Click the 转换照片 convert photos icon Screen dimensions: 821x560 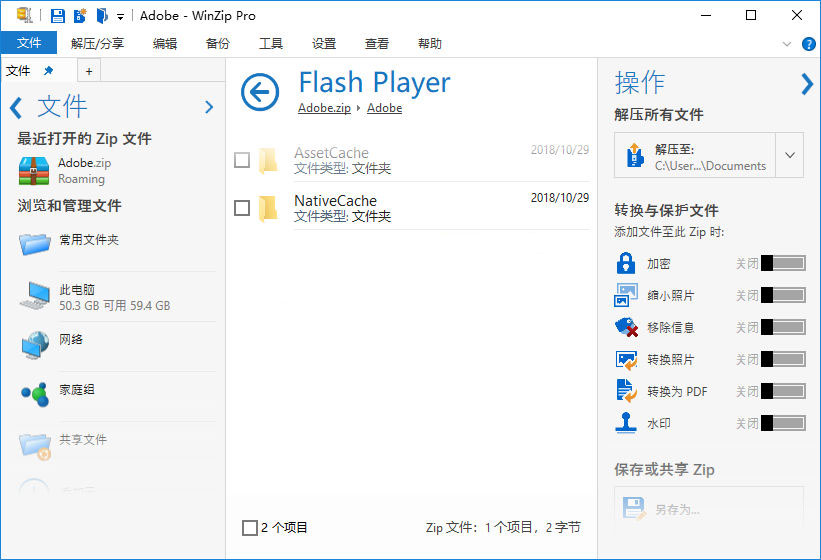[626, 360]
